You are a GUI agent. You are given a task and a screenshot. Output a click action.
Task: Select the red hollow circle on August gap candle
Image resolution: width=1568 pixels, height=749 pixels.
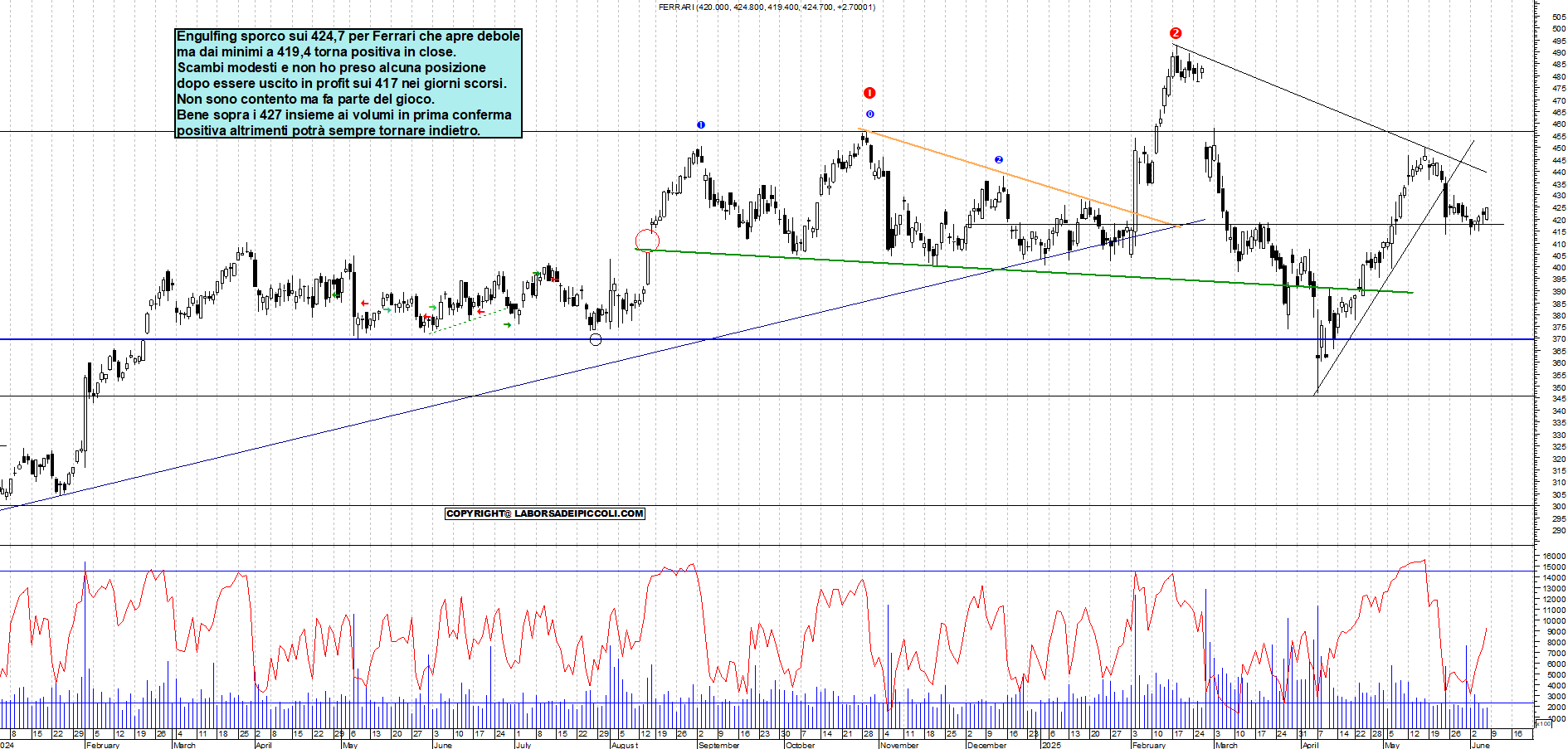click(647, 241)
